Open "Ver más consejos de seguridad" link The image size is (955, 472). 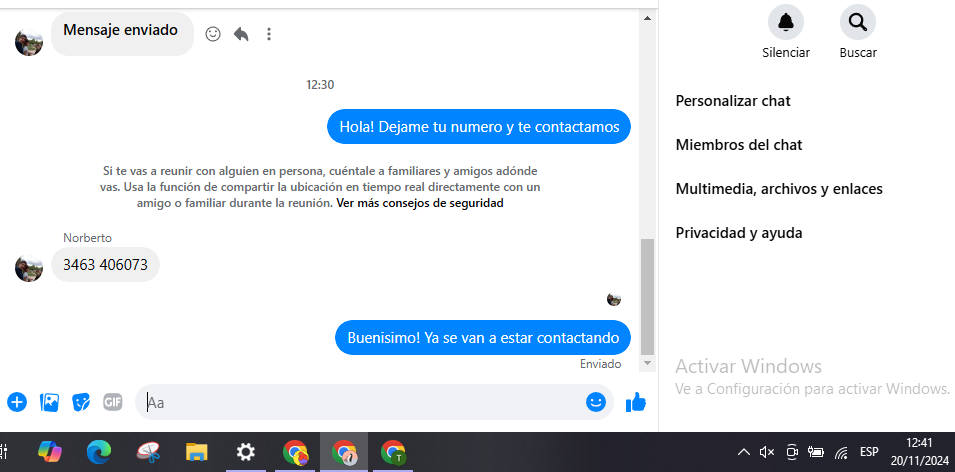tap(420, 203)
